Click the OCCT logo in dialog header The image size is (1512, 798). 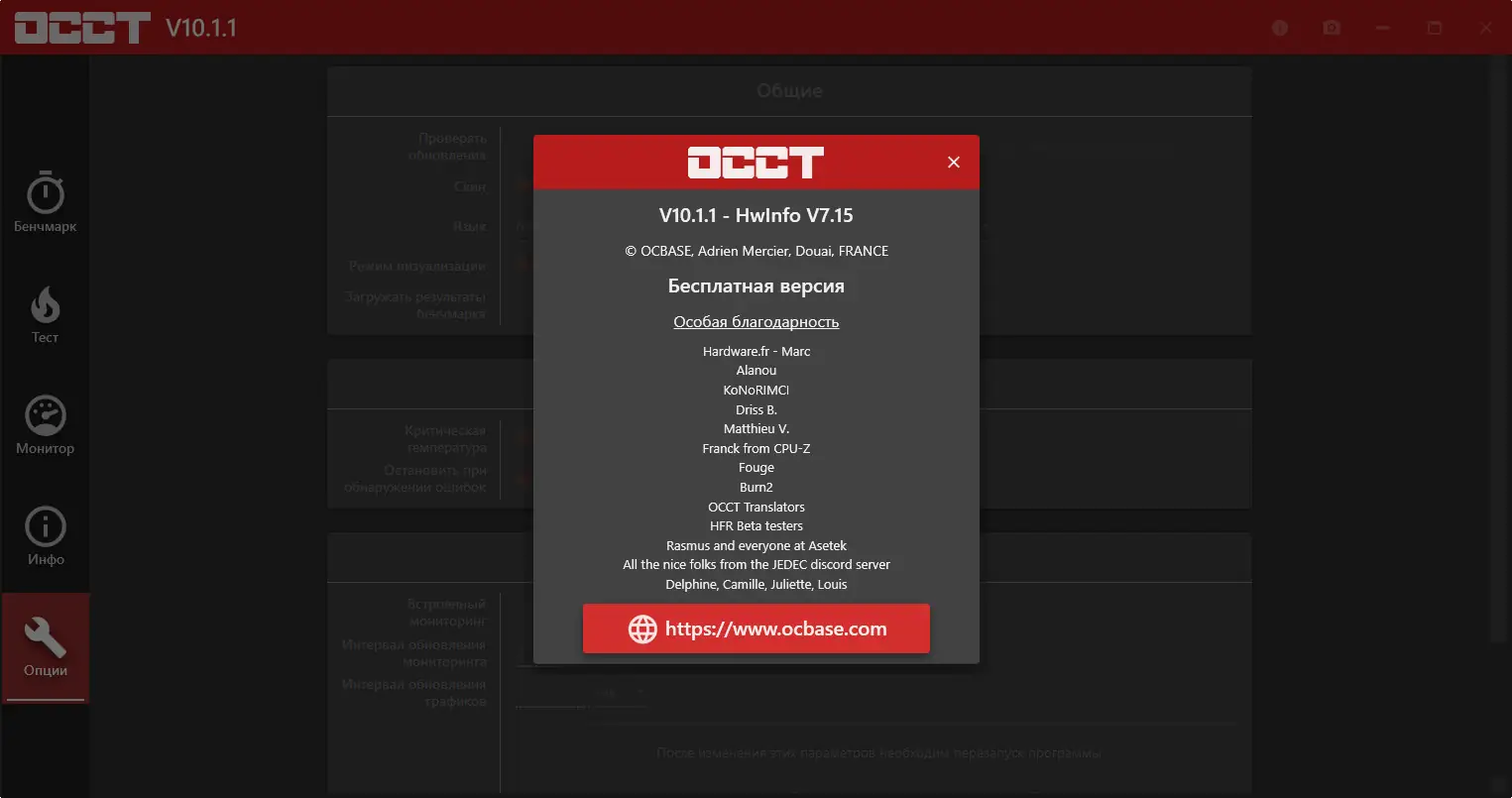[756, 163]
